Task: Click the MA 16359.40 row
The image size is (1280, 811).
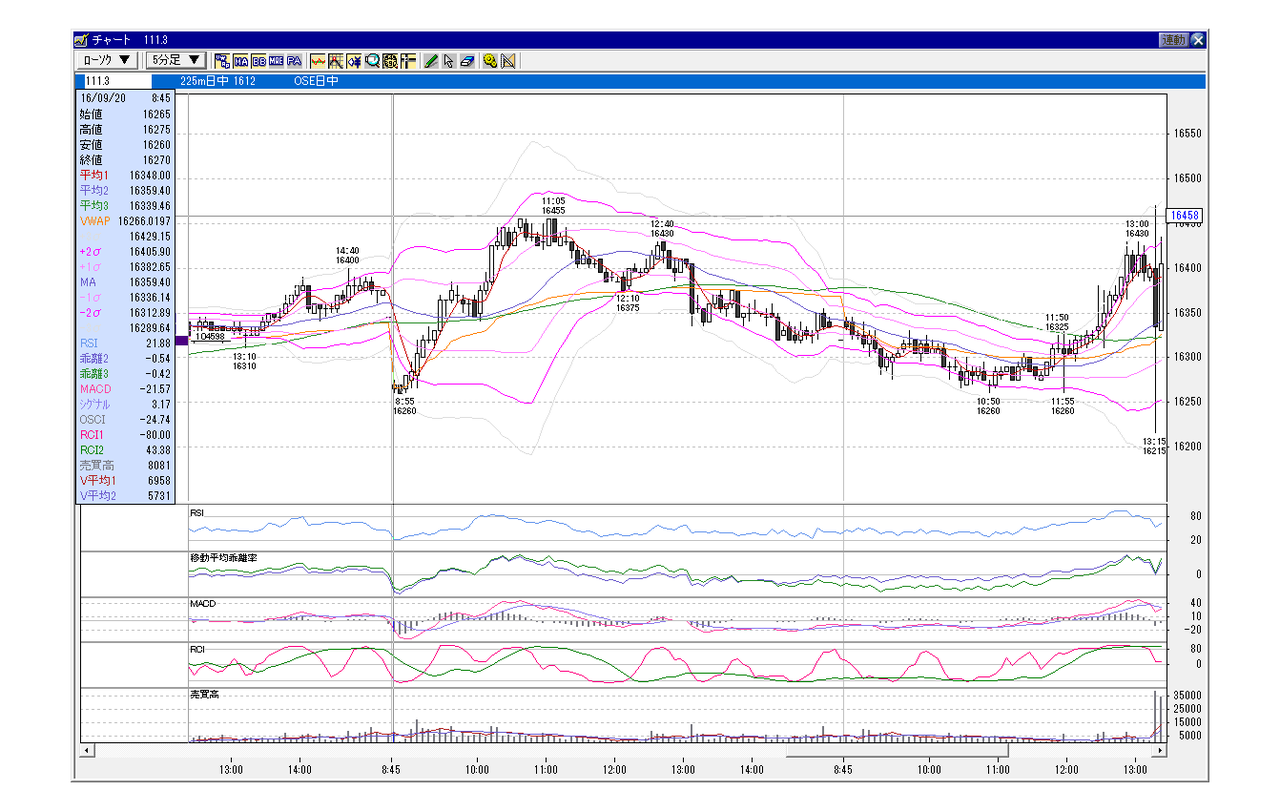Action: pyautogui.click(x=125, y=282)
